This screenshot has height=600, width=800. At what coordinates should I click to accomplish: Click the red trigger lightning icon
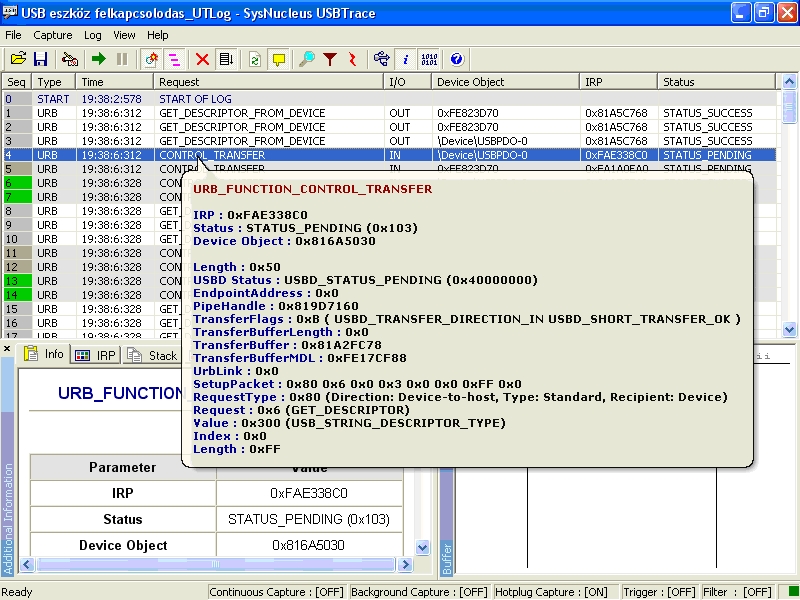(353, 59)
